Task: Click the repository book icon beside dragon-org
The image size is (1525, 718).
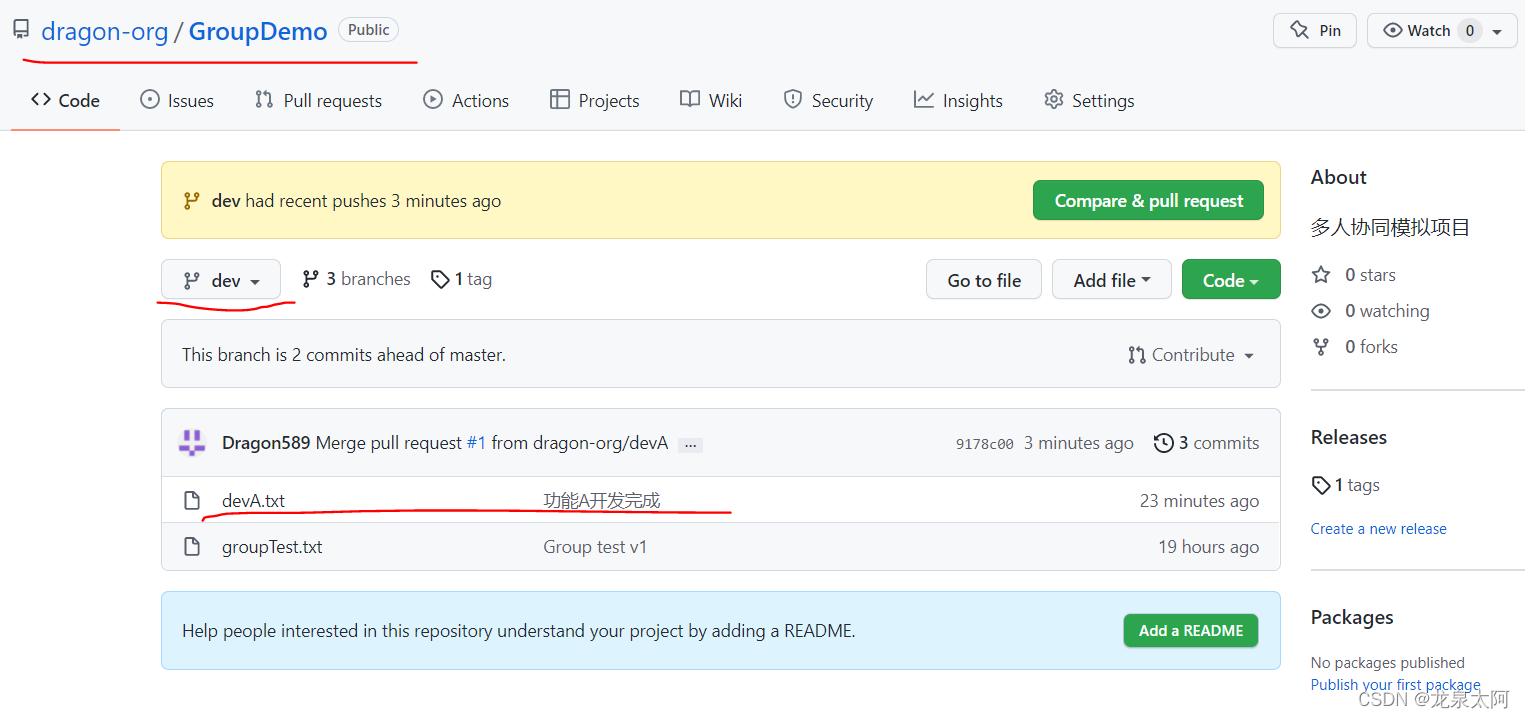Action: (21, 30)
